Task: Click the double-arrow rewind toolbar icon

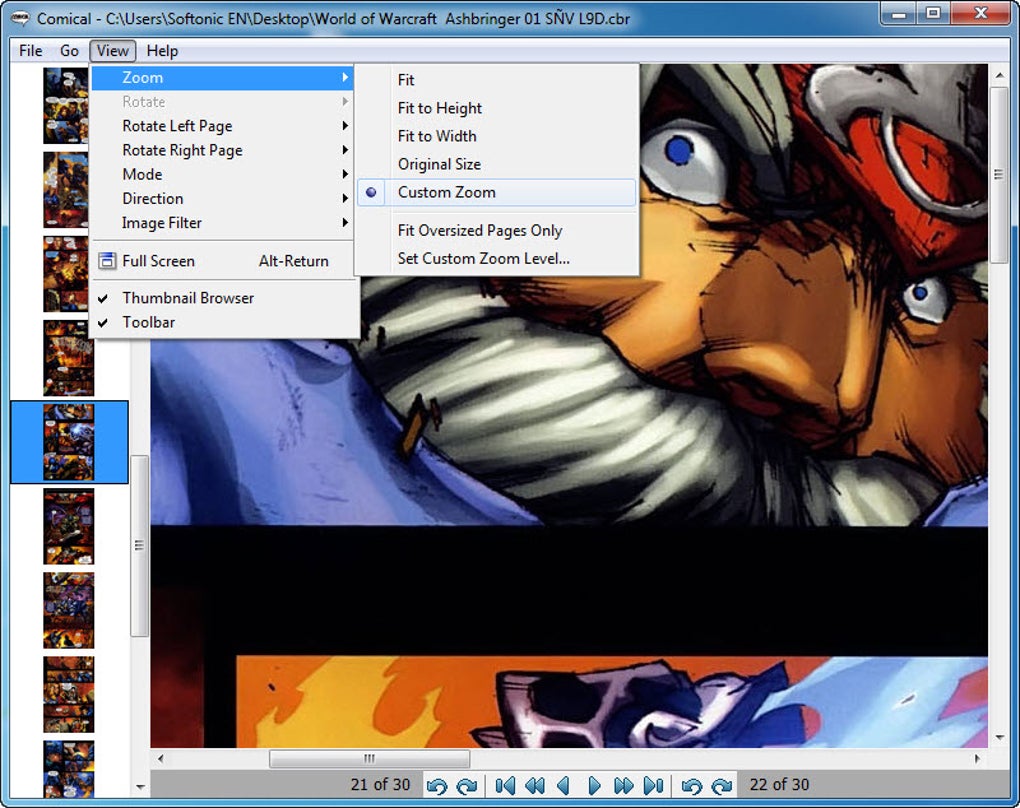Action: click(x=535, y=786)
